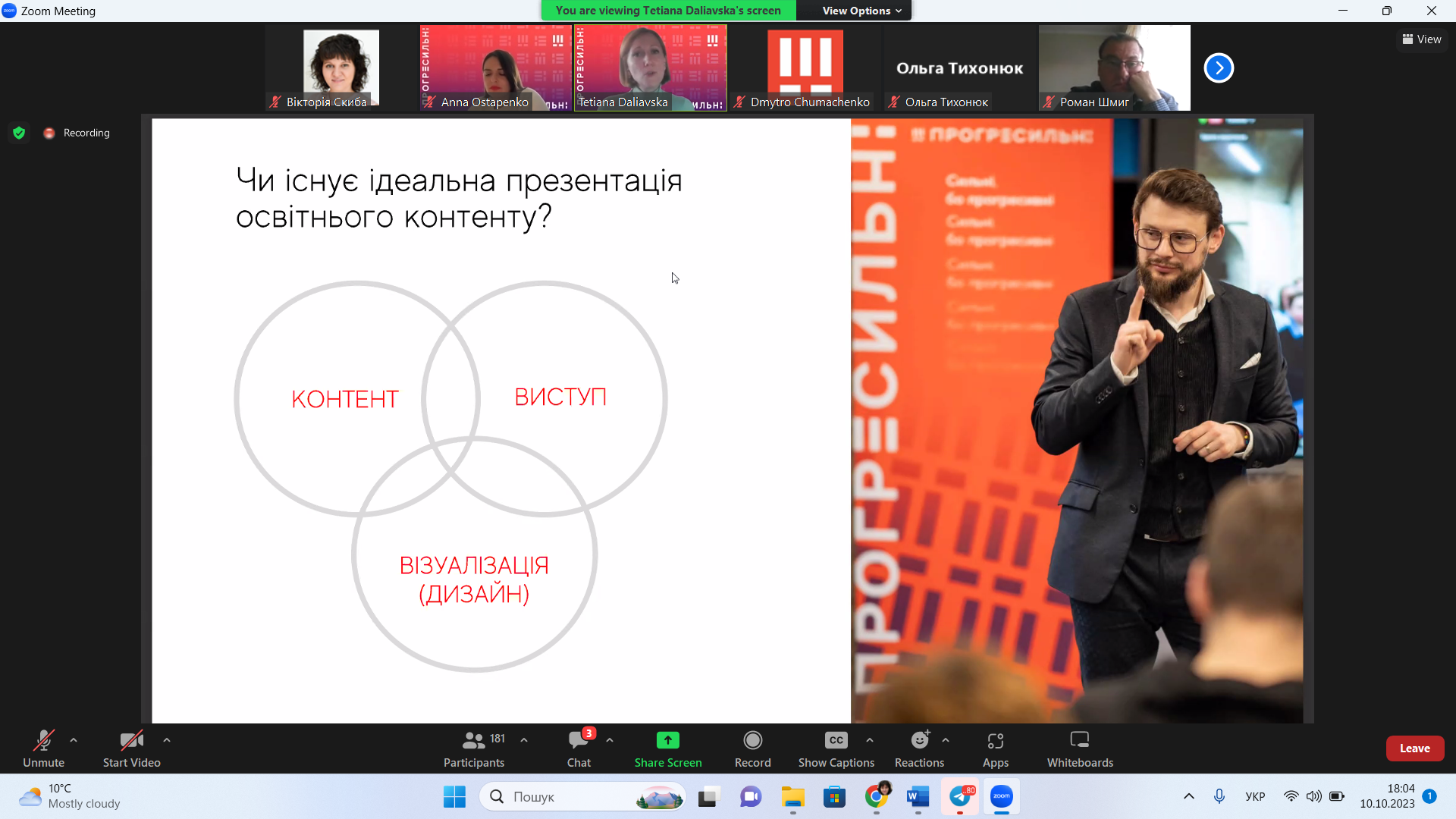Screen dimensions: 1456x819
Task: Leave the meeting
Action: pyautogui.click(x=1414, y=748)
